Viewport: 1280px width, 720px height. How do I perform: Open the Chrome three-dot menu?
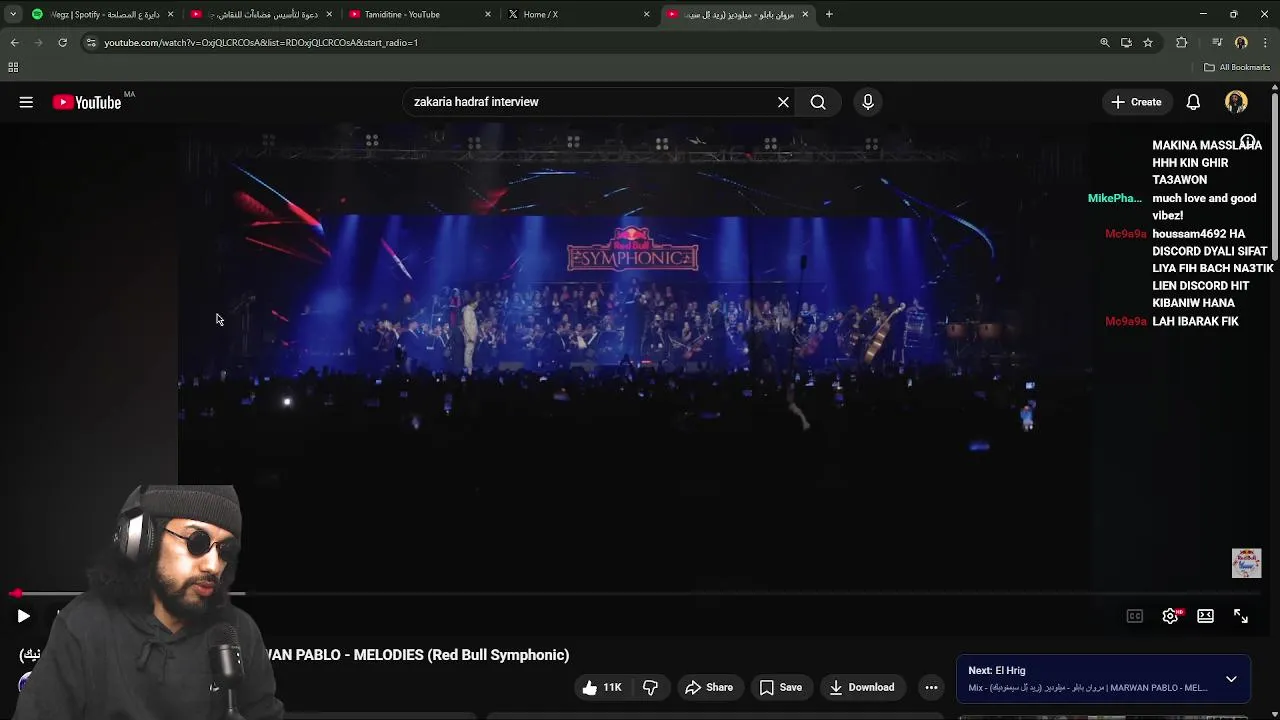[1265, 42]
